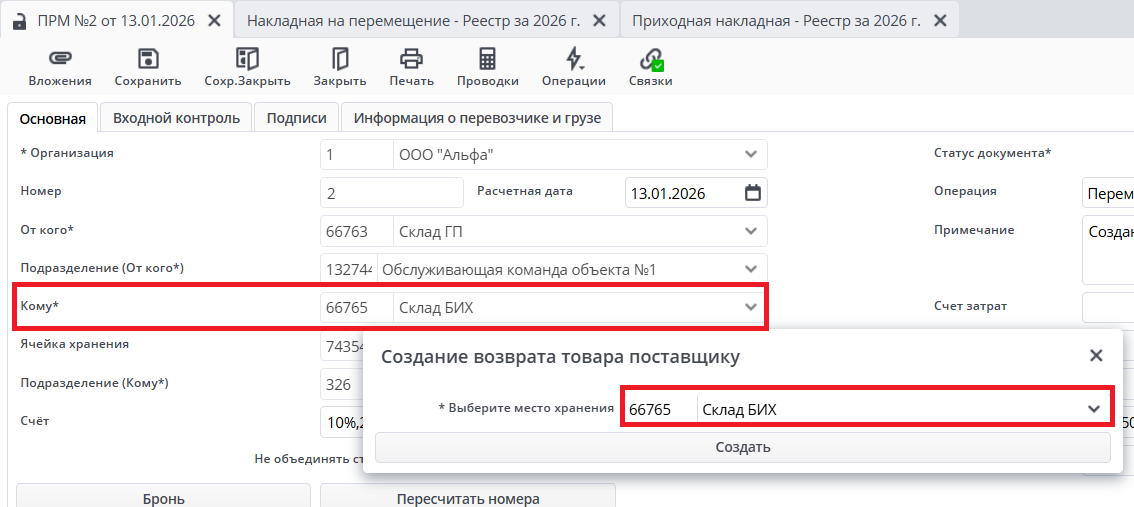Viewport: 1134px width, 507px height.
Task: Click the Организация code field with 1
Action: 357,155
